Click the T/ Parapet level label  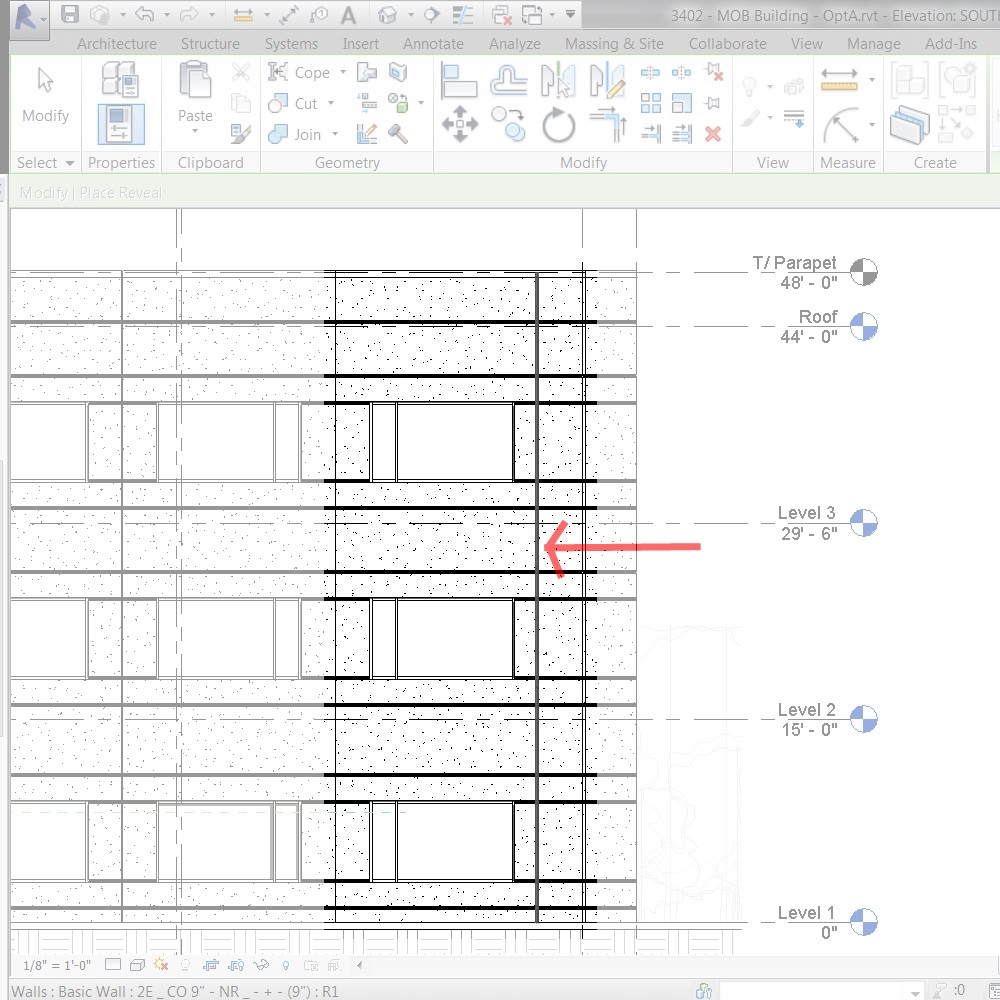coord(794,263)
